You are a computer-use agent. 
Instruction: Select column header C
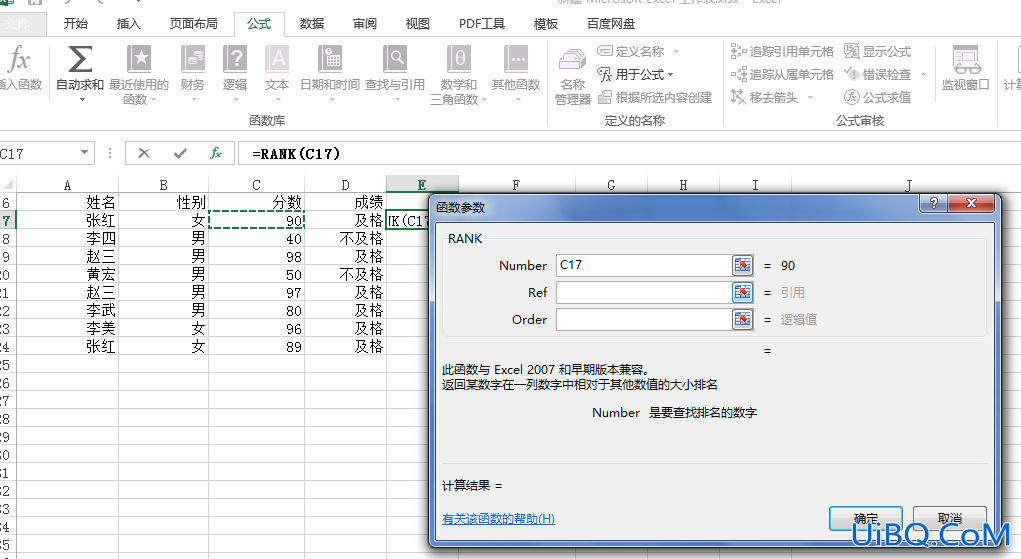[256, 185]
